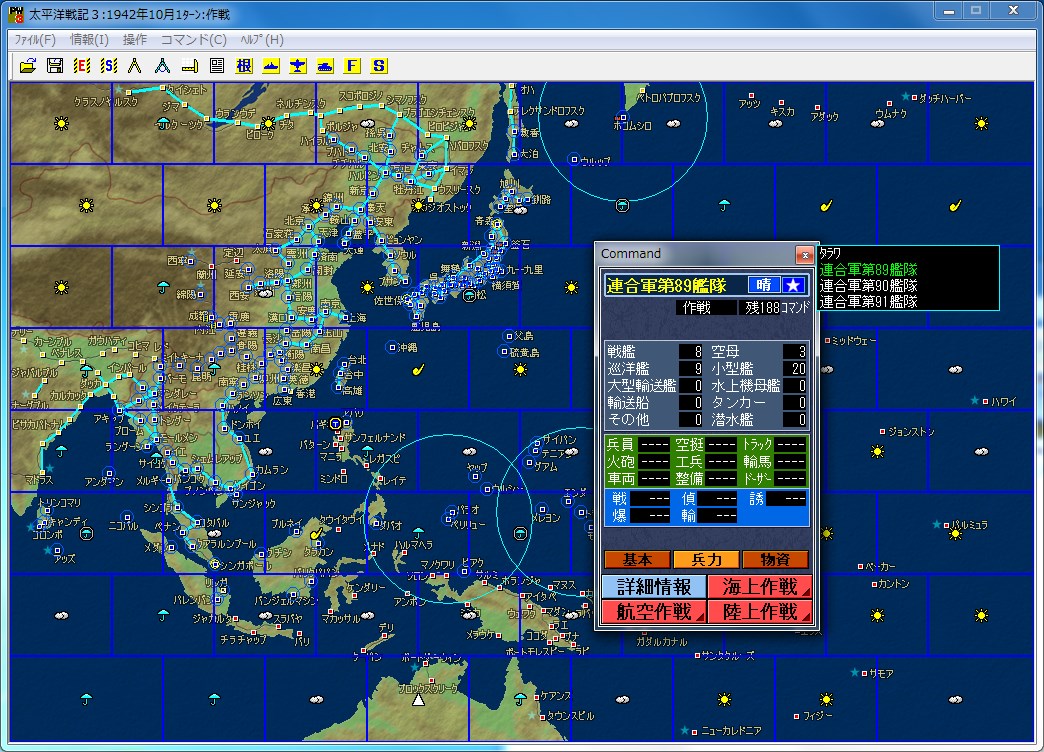Click the タラワ heading in fleet list
Viewport: 1044px width, 752px height.
[830, 253]
